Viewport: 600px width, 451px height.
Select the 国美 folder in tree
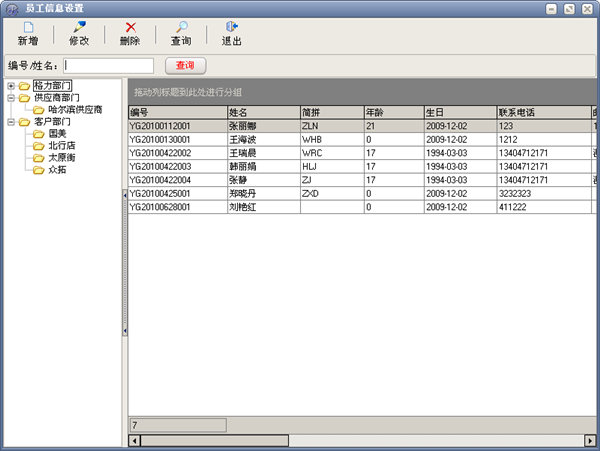(x=57, y=133)
